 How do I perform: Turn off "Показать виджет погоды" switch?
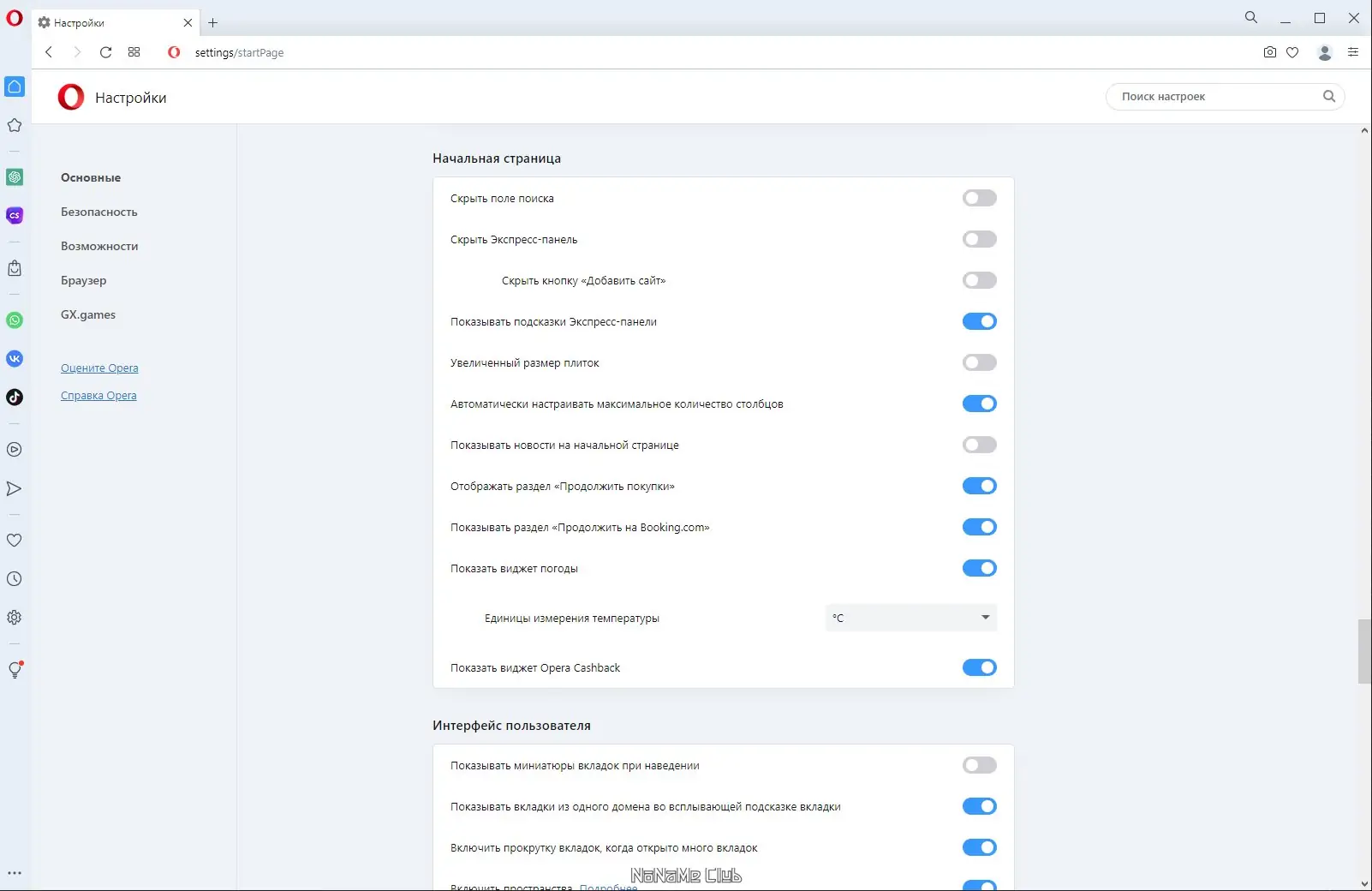pyautogui.click(x=979, y=569)
